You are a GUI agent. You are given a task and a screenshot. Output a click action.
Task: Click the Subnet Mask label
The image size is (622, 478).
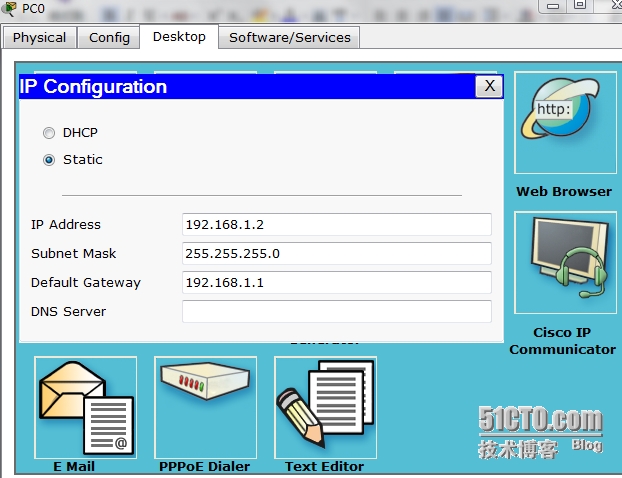click(x=74, y=253)
